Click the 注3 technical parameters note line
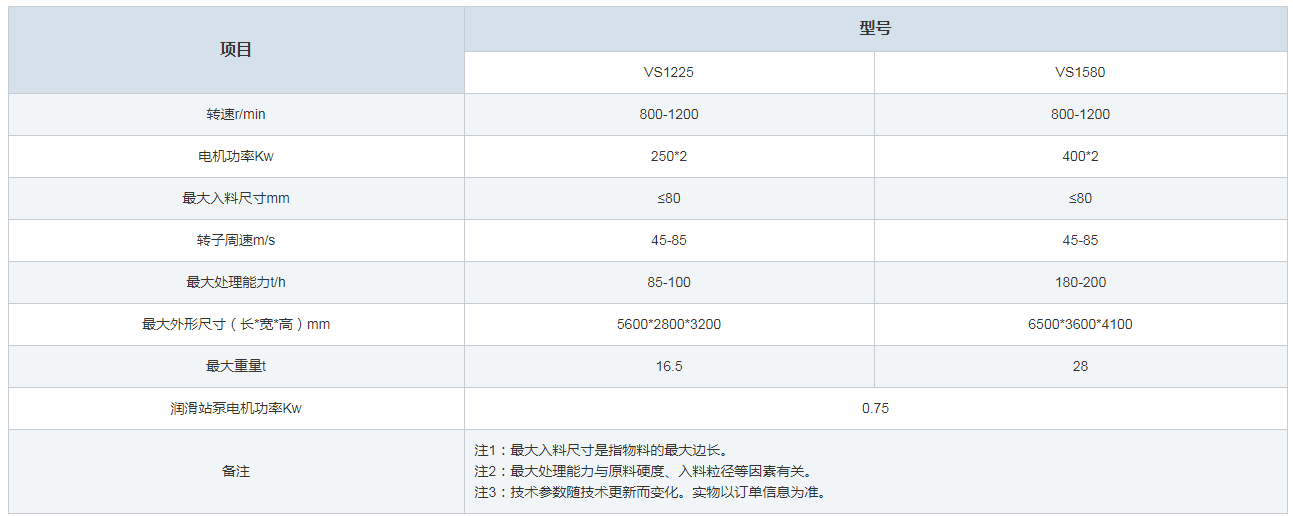The image size is (1293, 516). click(650, 492)
